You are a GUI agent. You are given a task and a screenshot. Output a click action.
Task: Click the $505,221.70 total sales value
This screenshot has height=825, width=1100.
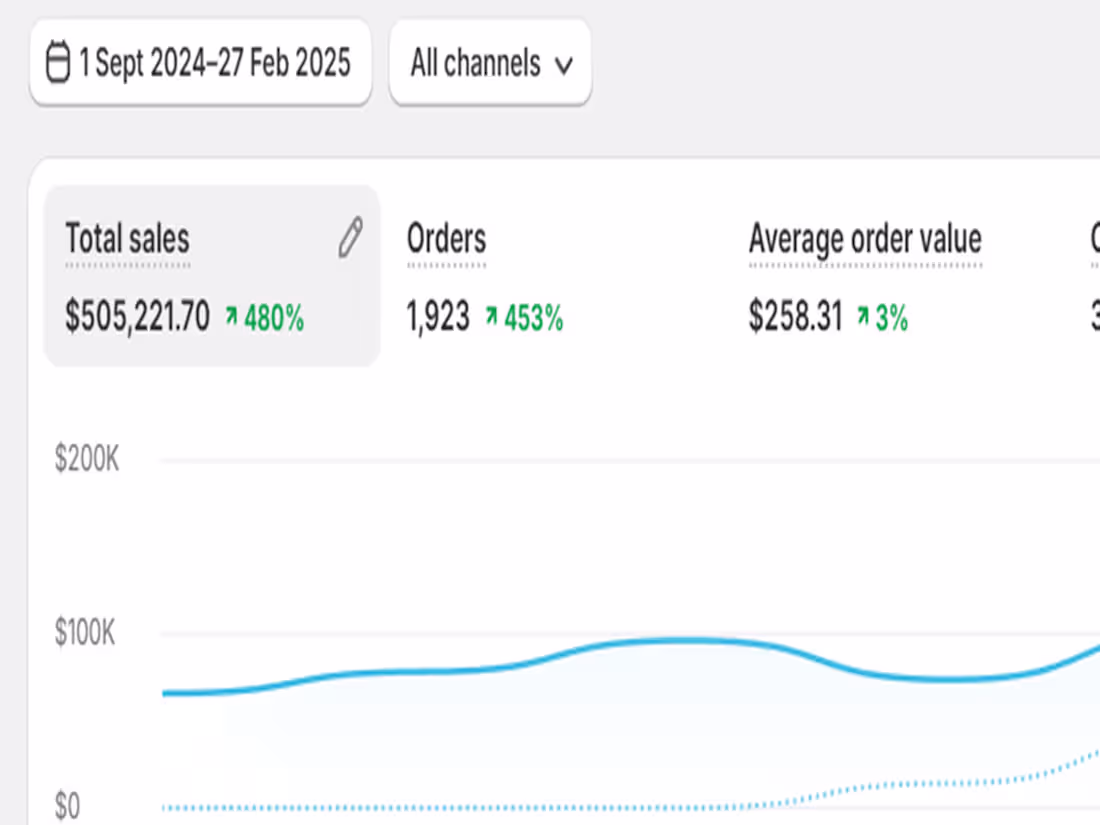coord(136,317)
